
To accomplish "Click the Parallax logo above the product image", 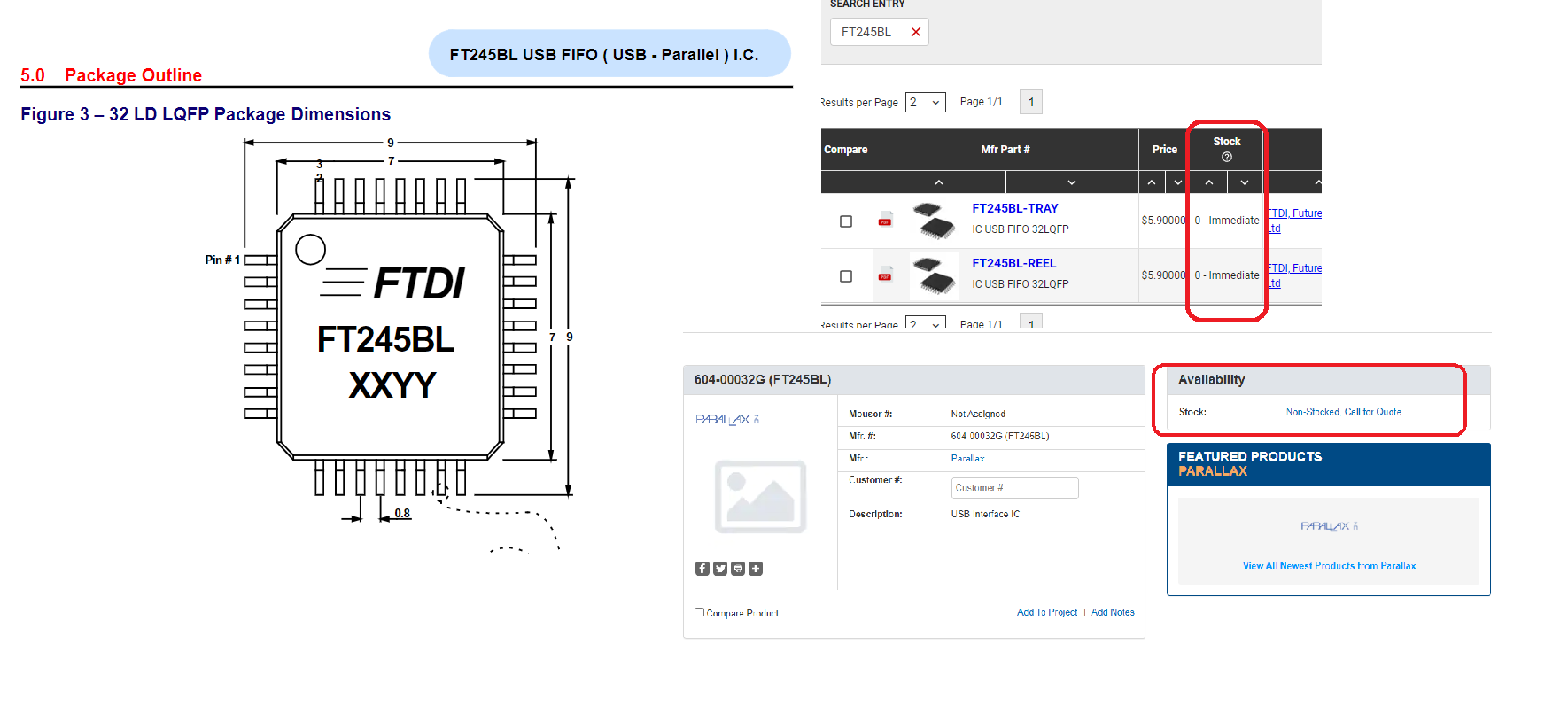I will coord(727,419).
